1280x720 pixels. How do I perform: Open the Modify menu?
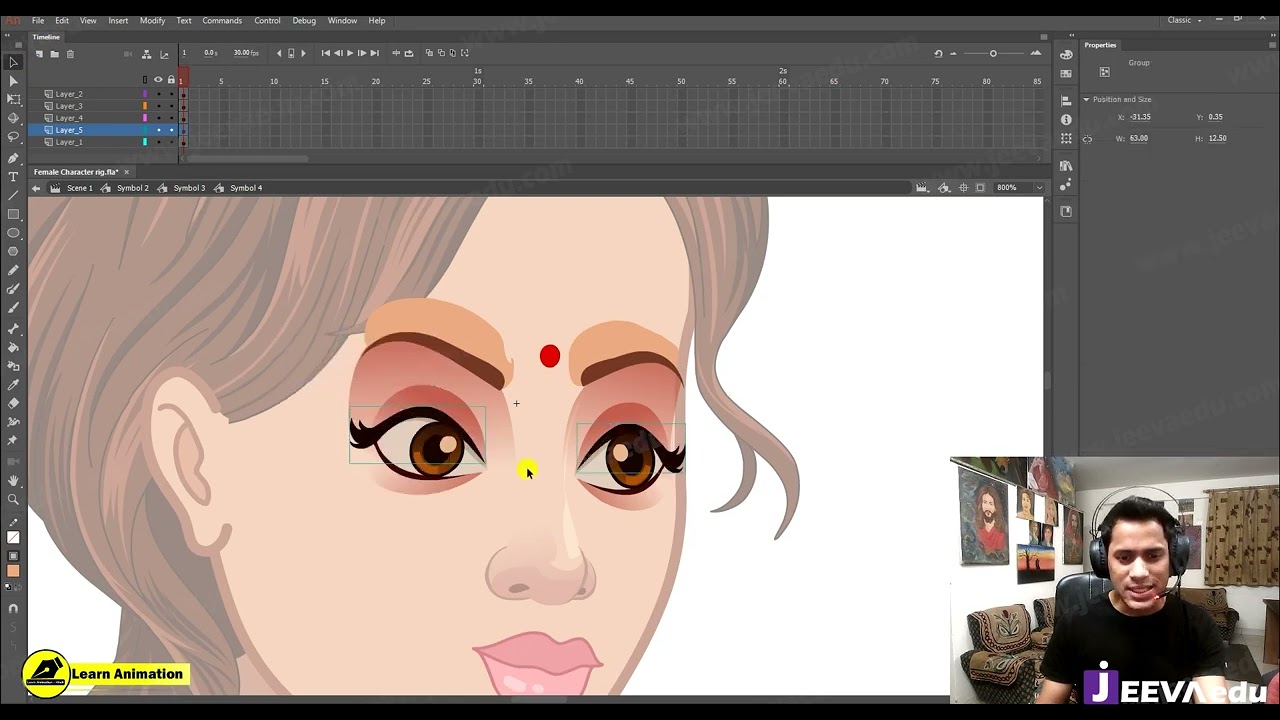pos(152,20)
